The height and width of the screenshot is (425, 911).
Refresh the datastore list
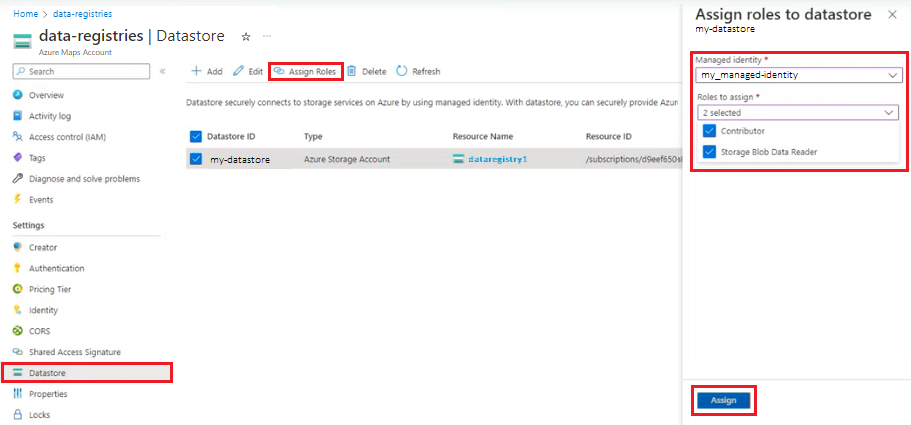(418, 71)
